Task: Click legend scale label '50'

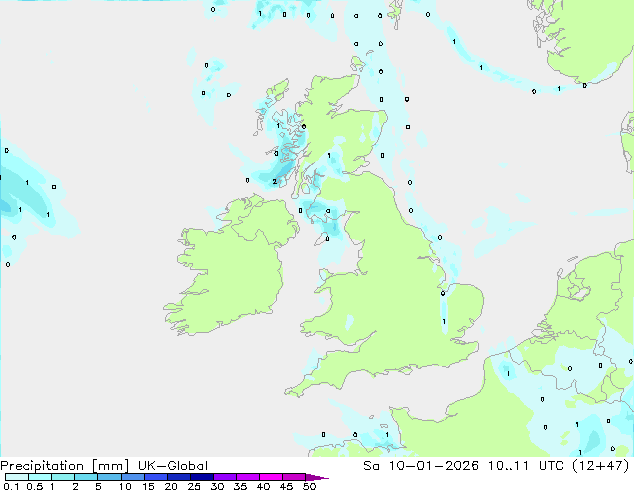Action: [309, 486]
